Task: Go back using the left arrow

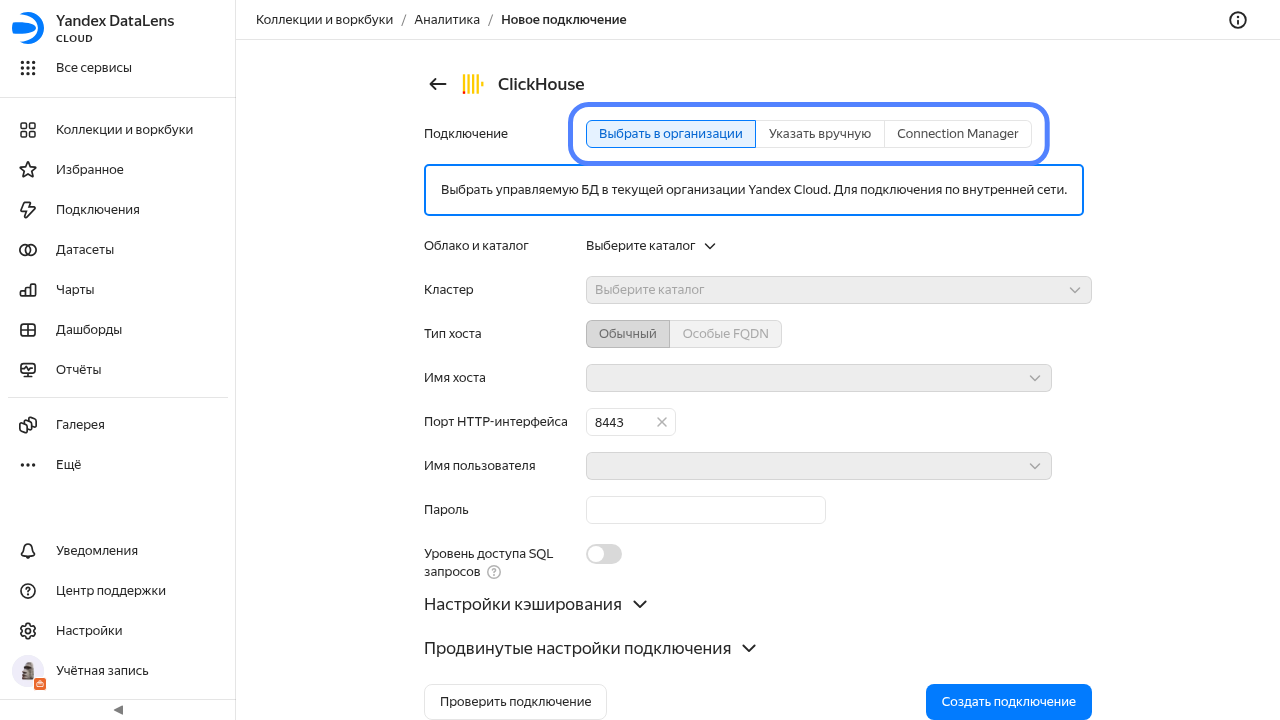Action: tap(437, 84)
